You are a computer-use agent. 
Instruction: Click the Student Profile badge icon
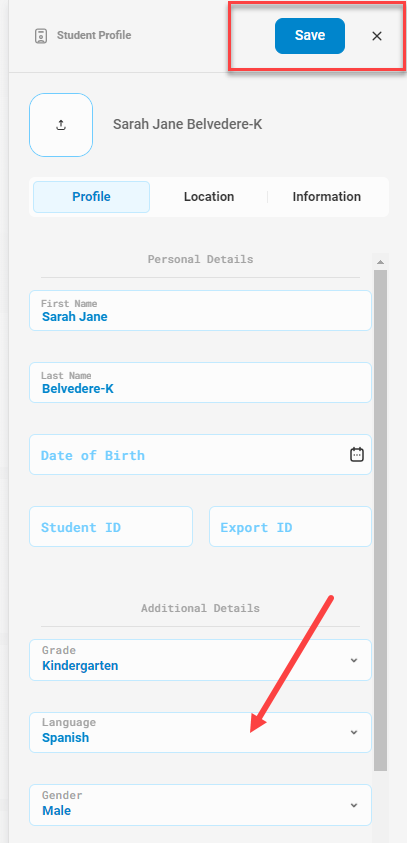[40, 36]
